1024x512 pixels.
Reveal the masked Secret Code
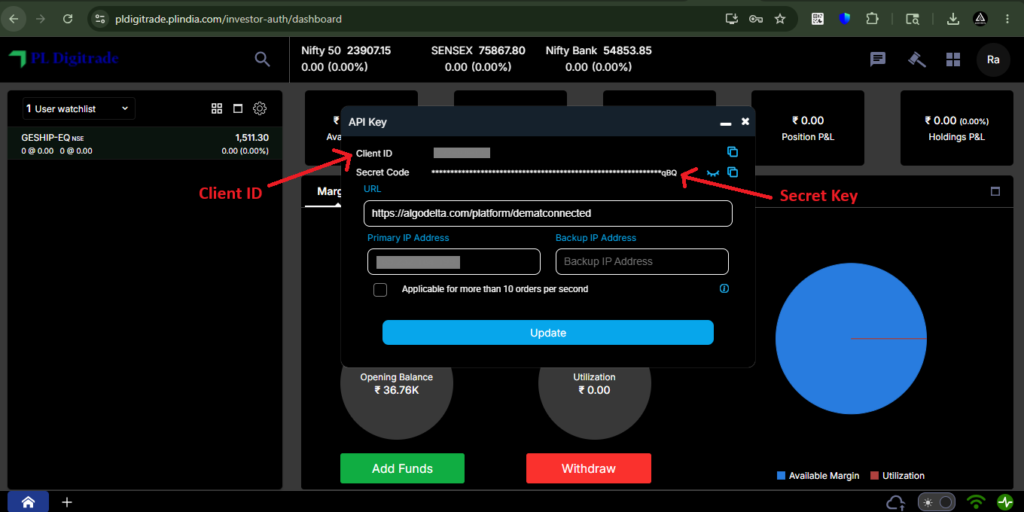[x=712, y=173]
